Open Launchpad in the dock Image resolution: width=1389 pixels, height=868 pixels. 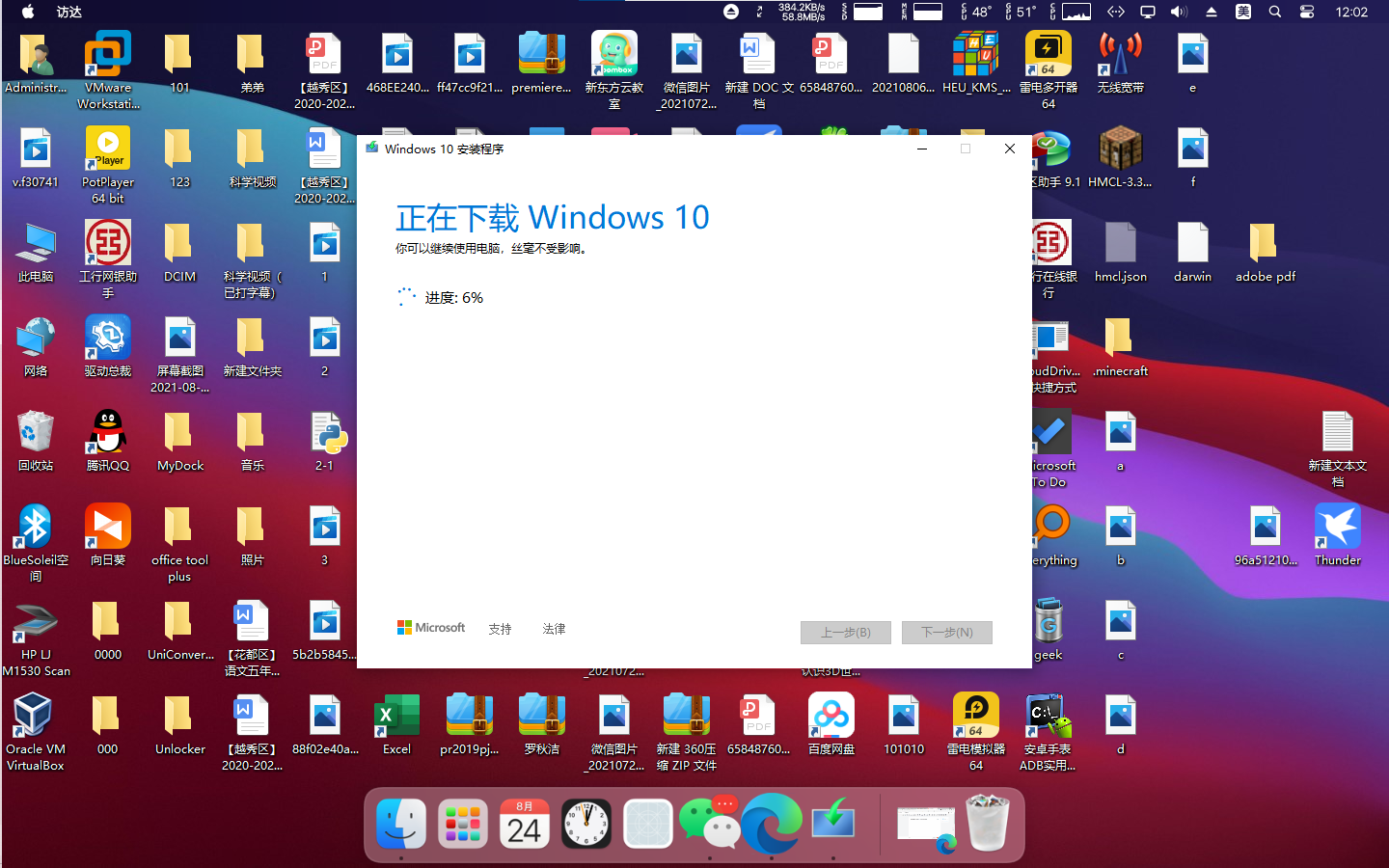(463, 824)
